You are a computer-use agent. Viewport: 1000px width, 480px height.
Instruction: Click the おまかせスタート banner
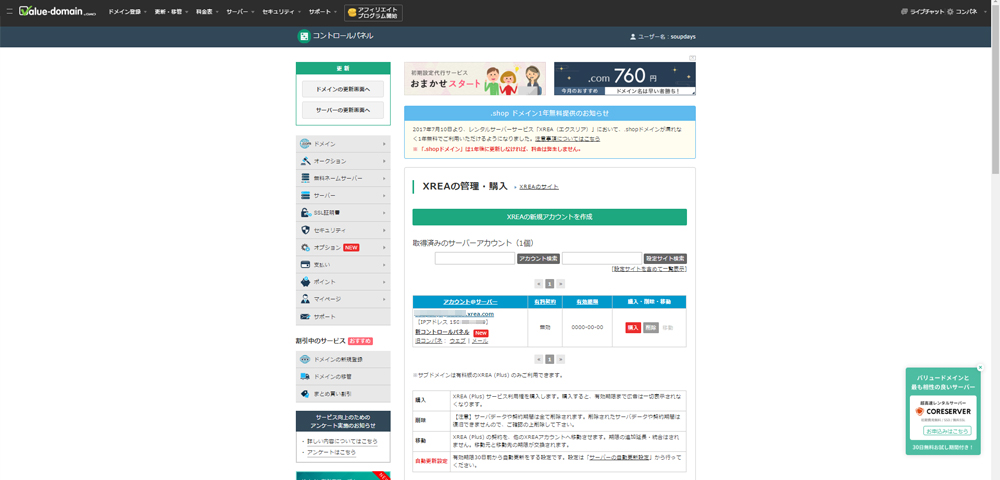pos(475,78)
